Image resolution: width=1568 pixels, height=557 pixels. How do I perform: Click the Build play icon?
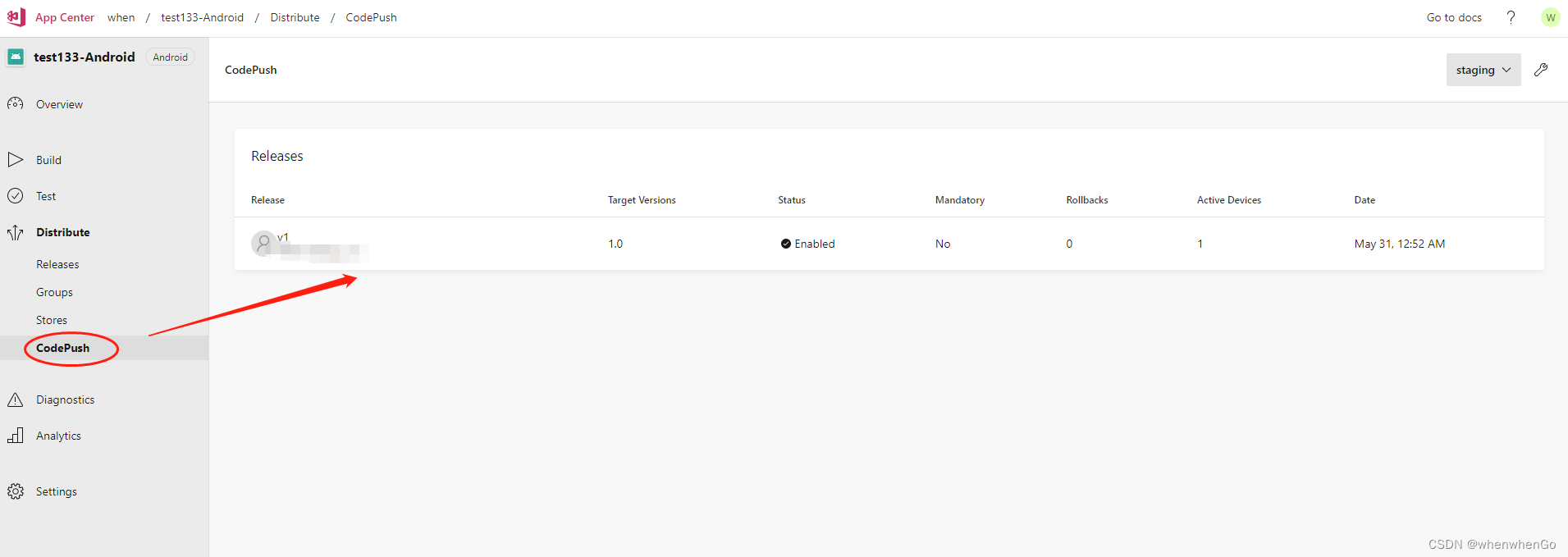(x=16, y=160)
